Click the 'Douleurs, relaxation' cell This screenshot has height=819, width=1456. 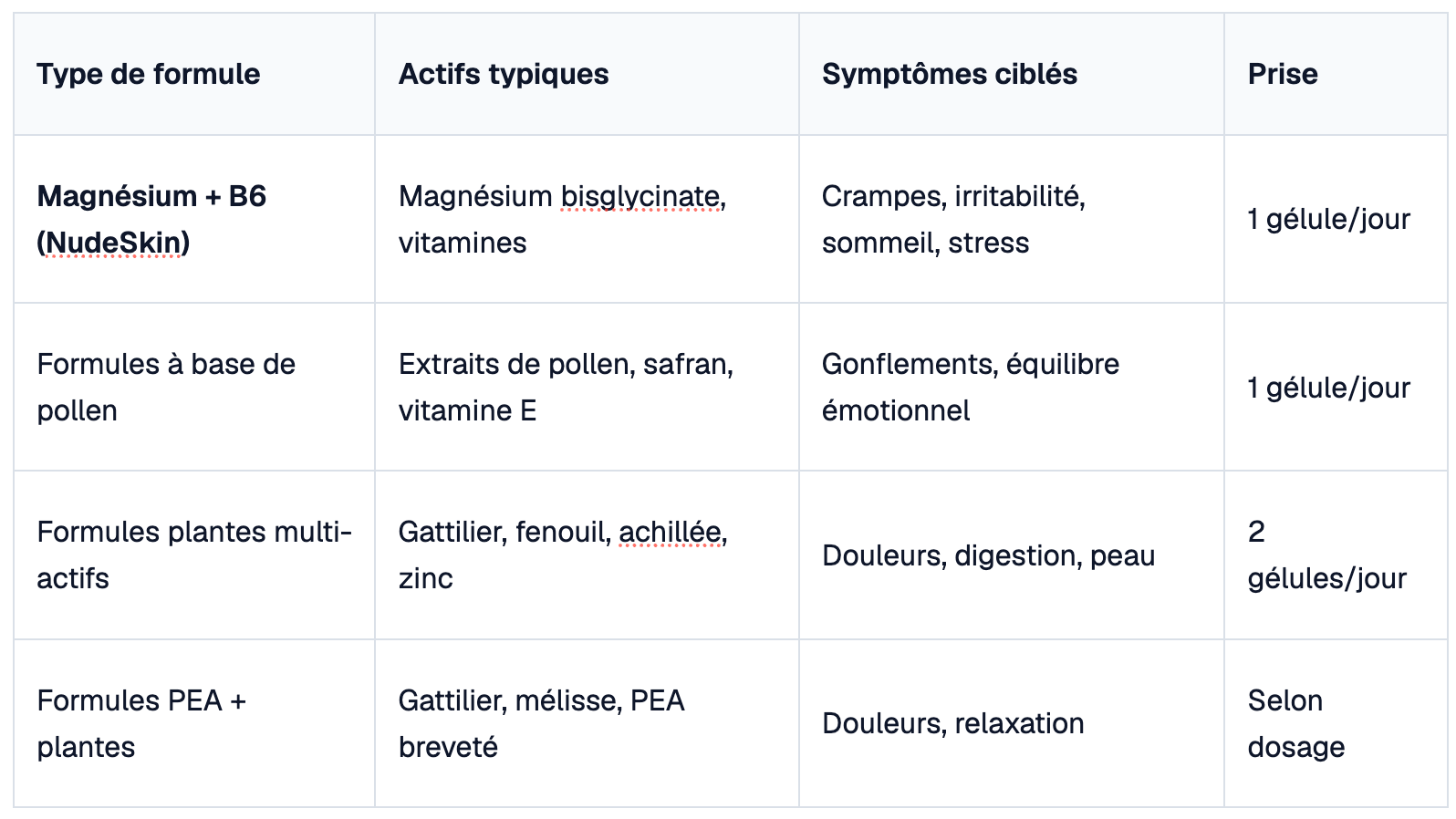point(1011,723)
